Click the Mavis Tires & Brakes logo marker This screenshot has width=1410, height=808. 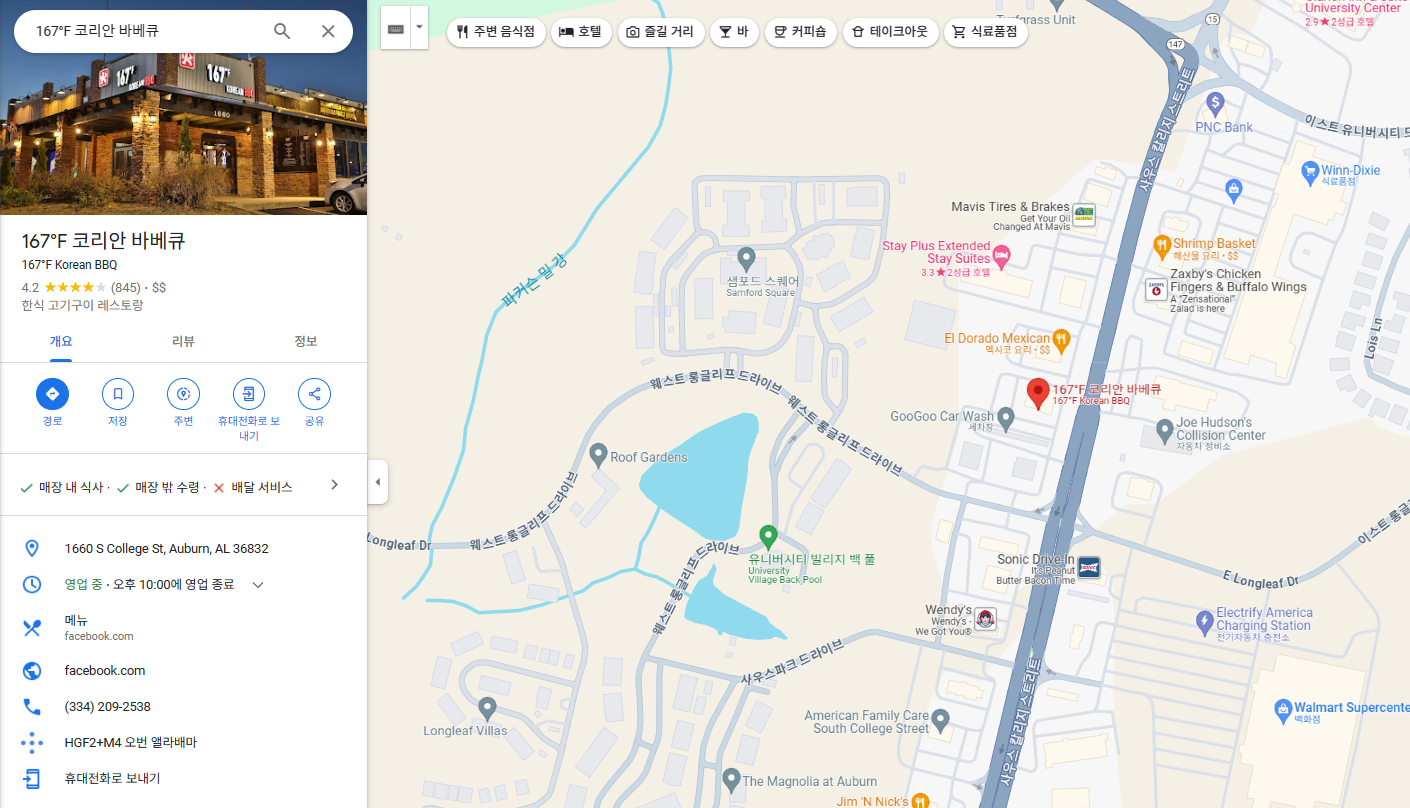pos(1084,214)
